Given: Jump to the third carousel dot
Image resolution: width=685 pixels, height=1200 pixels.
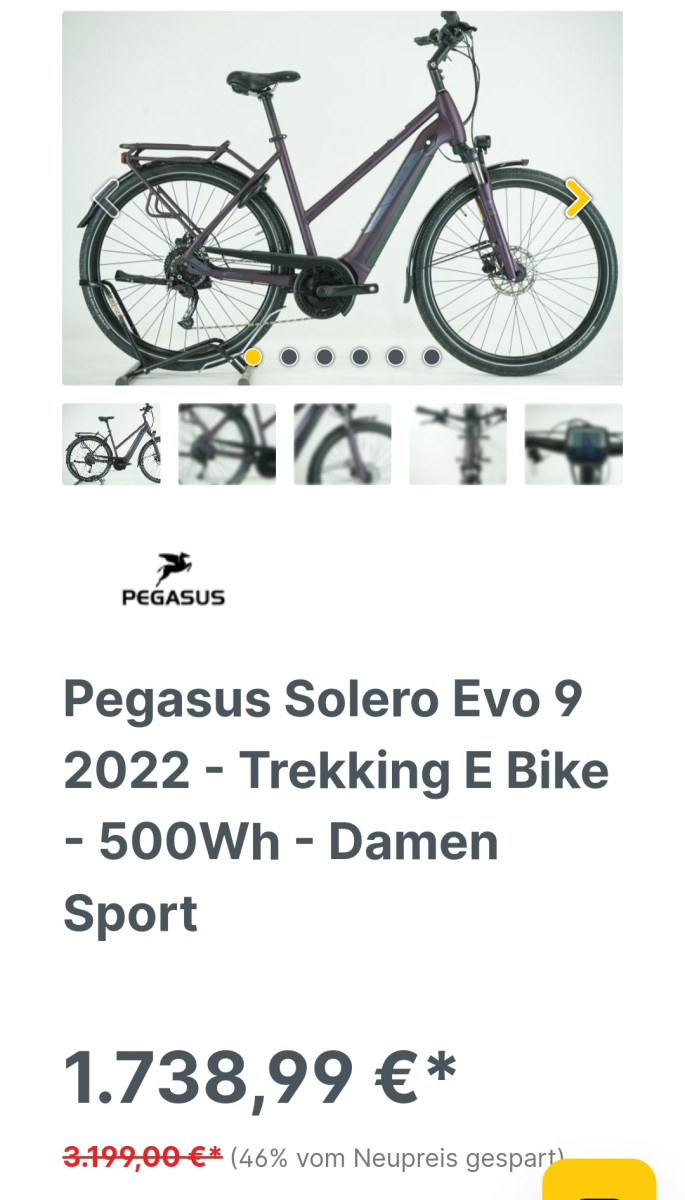Looking at the screenshot, I should pos(324,357).
